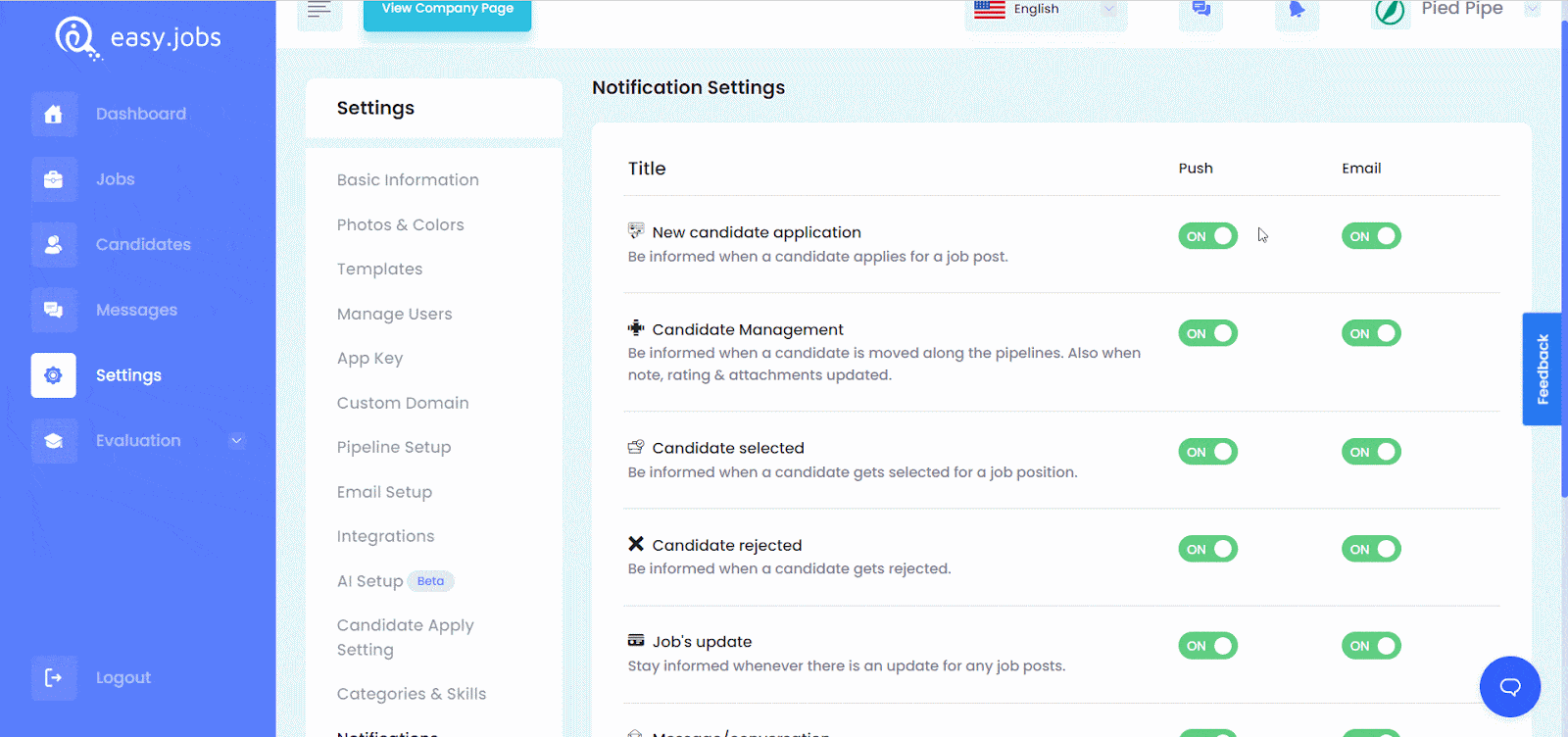1568x737 pixels.
Task: Open the Dashboard home icon
Action: tap(54, 114)
